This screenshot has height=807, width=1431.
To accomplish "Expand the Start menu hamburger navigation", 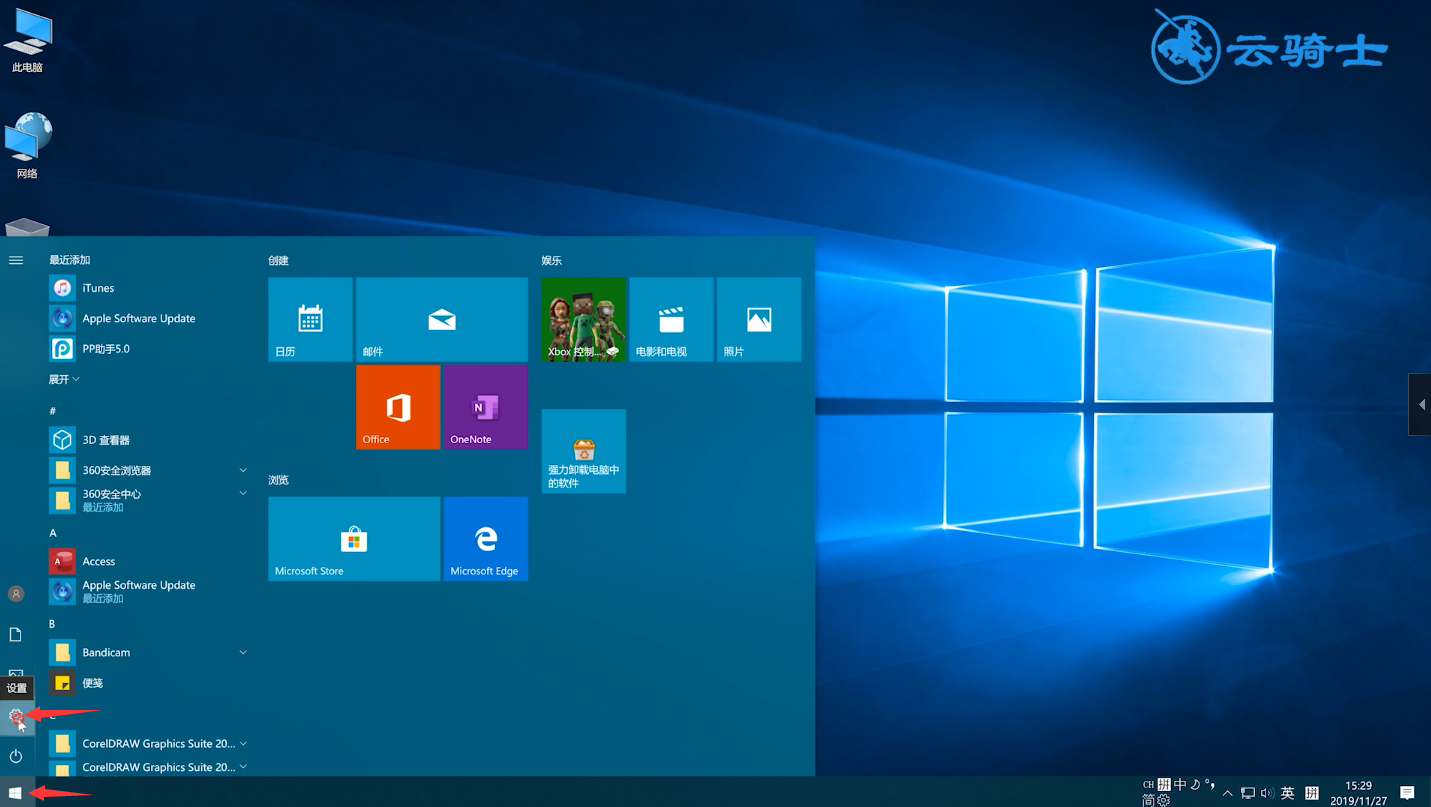I will (x=16, y=260).
